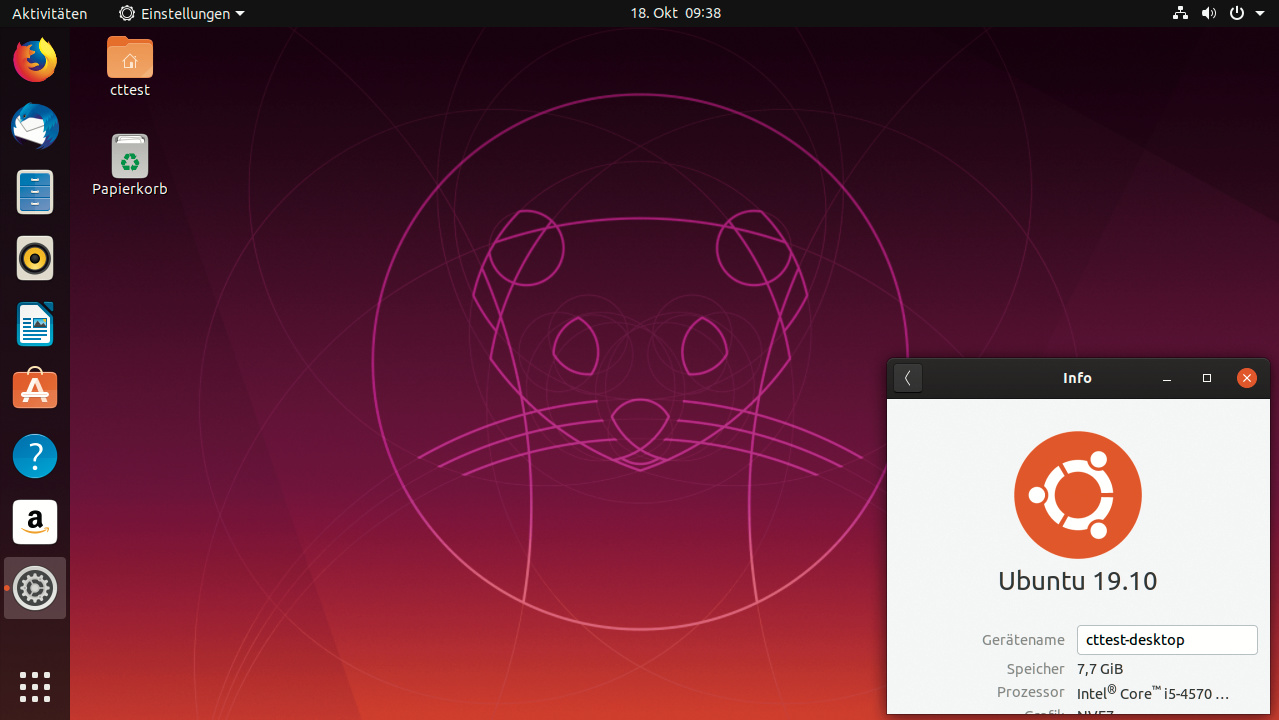
Task: Minimize the Info window
Action: [1168, 378]
